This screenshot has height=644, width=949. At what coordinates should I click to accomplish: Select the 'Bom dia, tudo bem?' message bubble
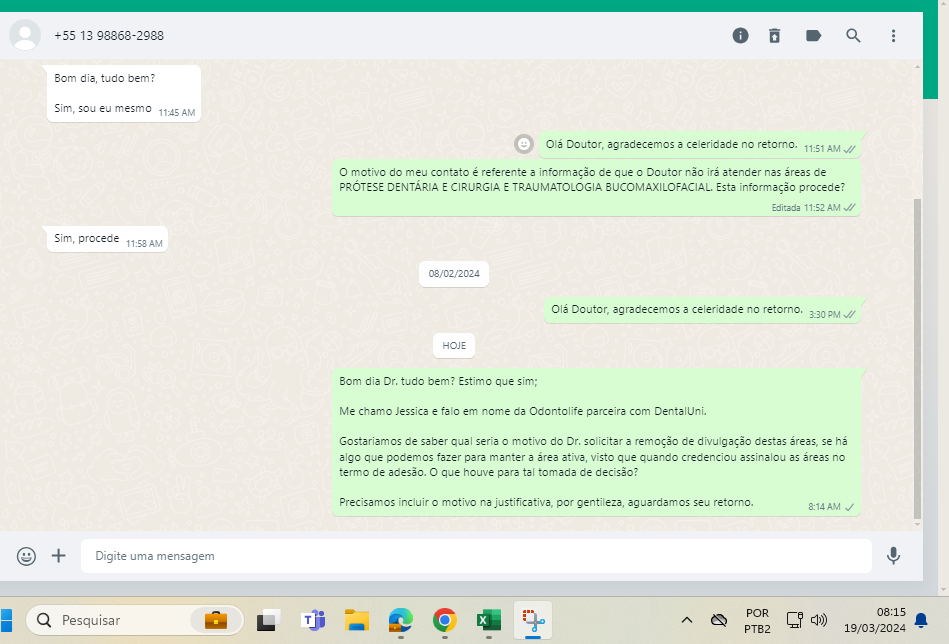[x=123, y=93]
